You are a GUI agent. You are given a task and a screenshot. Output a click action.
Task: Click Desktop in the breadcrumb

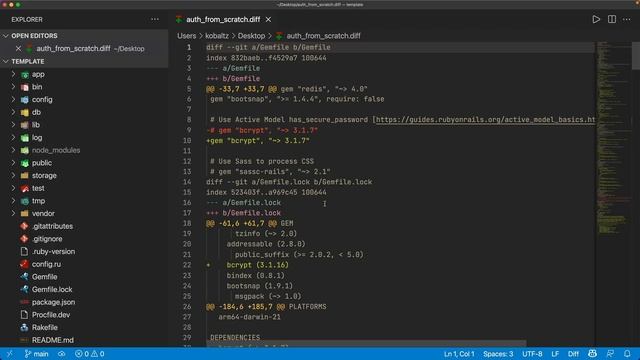click(x=251, y=36)
